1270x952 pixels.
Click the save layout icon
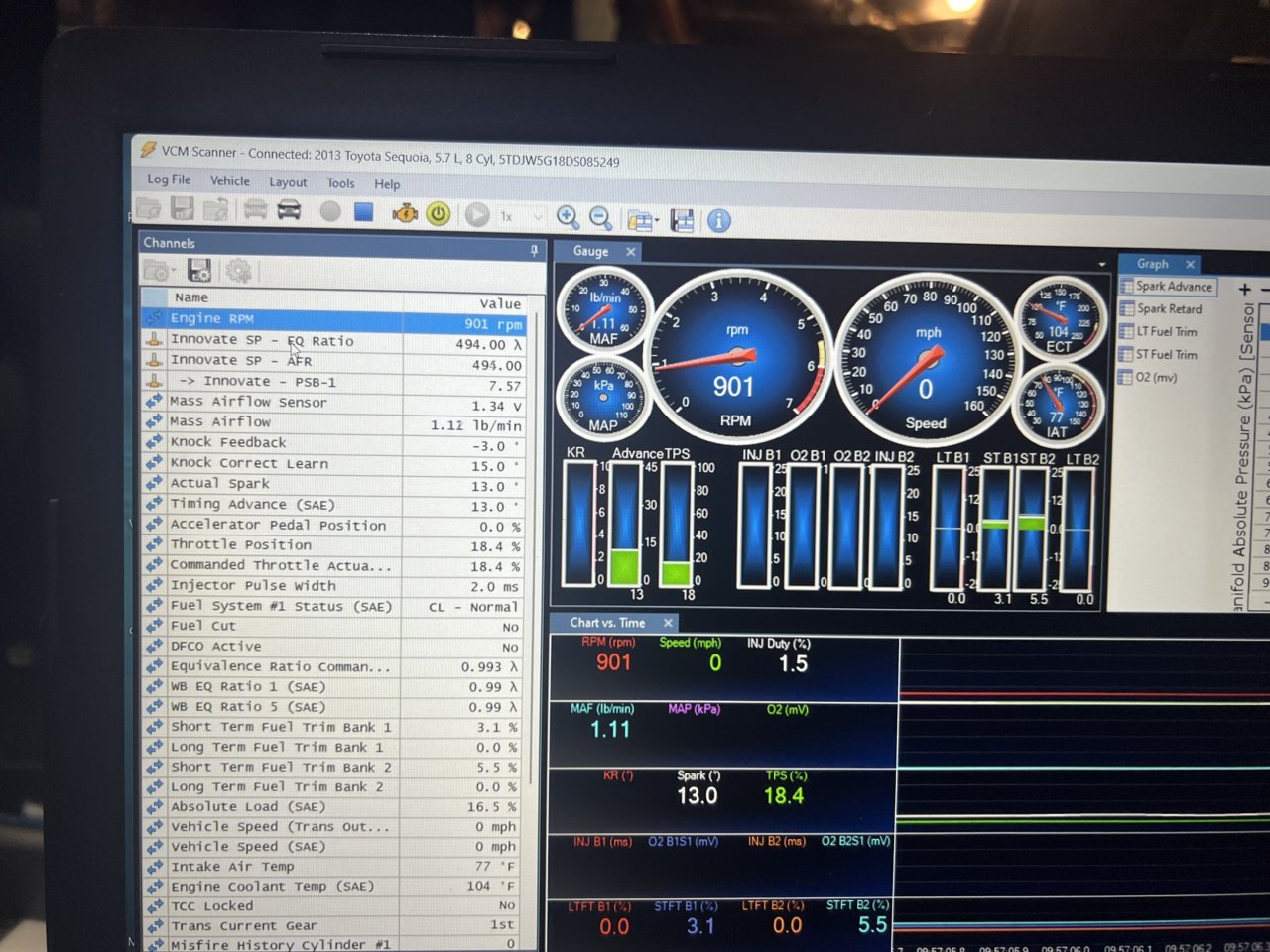pos(683,220)
